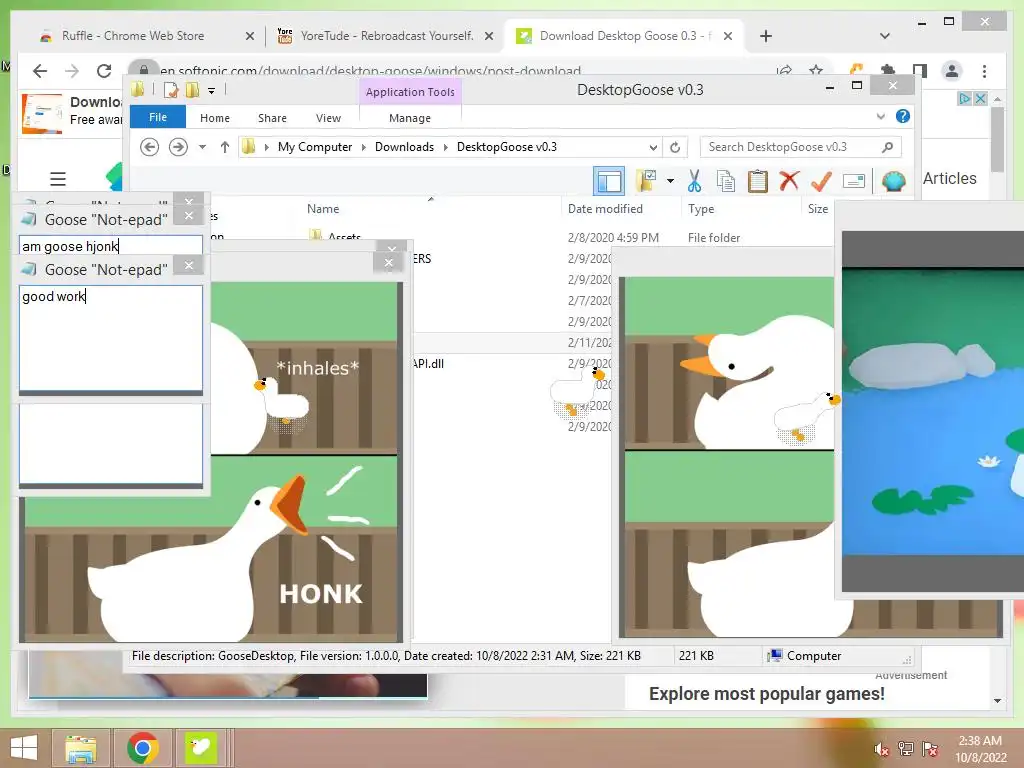Switch to the View ribbon tab
Image resolution: width=1024 pixels, height=768 pixels.
(x=328, y=118)
